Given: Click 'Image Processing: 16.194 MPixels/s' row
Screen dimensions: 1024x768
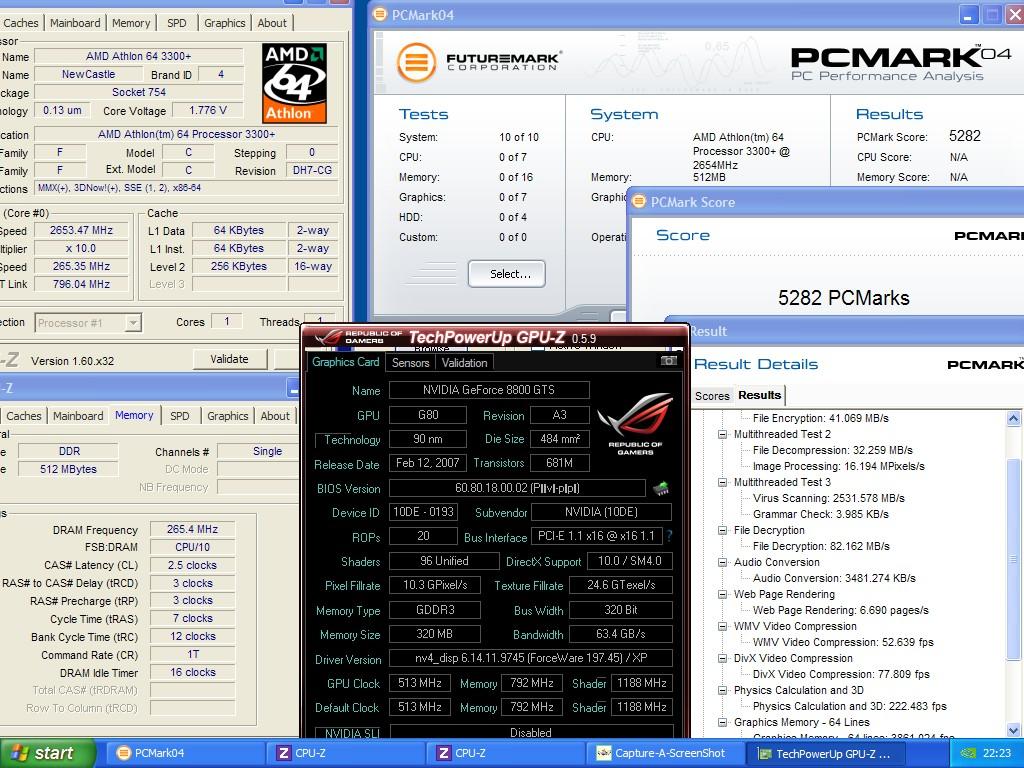Looking at the screenshot, I should tap(839, 466).
